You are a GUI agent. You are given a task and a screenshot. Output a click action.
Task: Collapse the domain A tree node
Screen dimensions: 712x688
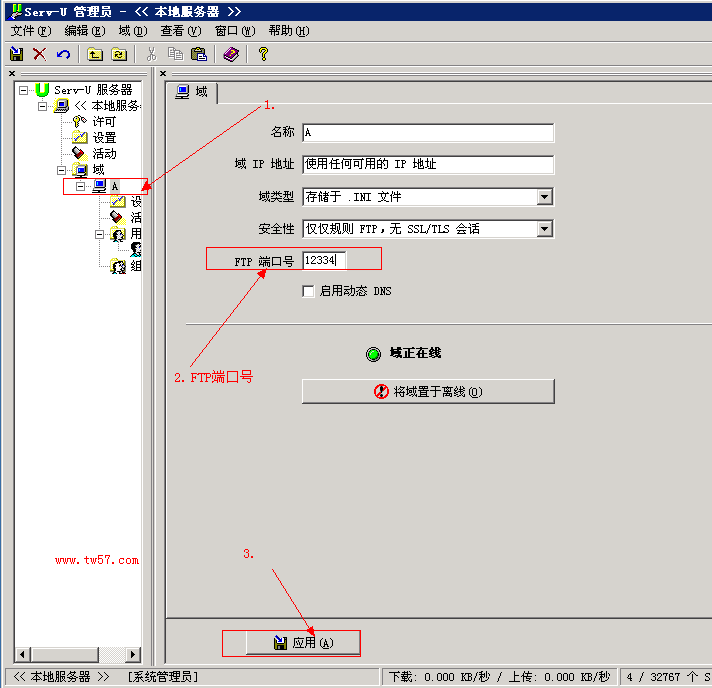tap(81, 186)
